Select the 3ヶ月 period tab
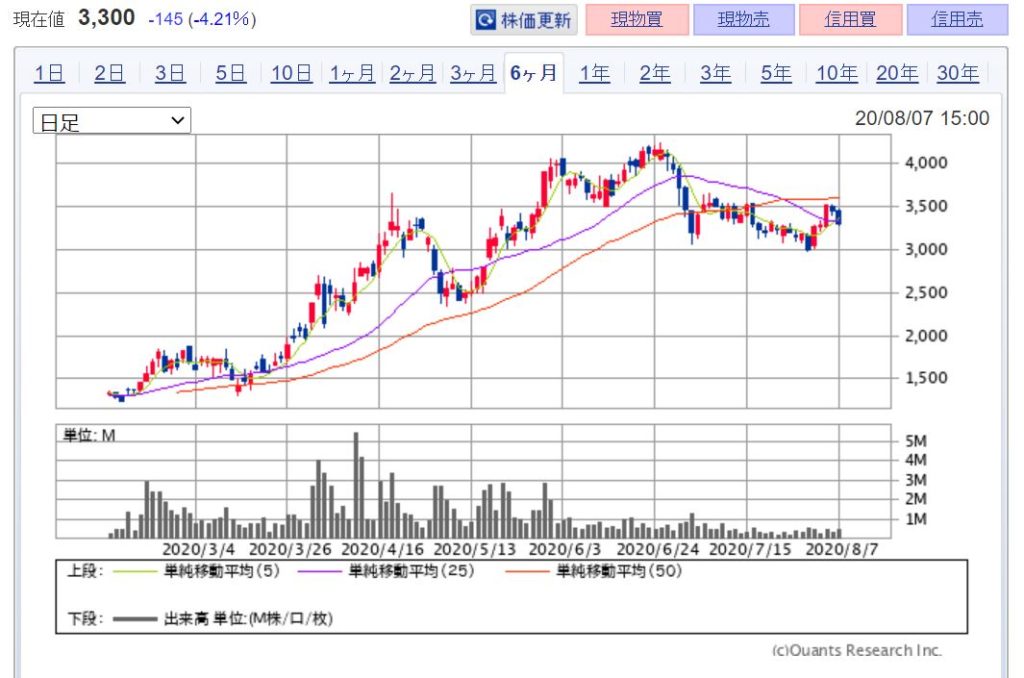The width and height of the screenshot is (1024, 678). 473,73
